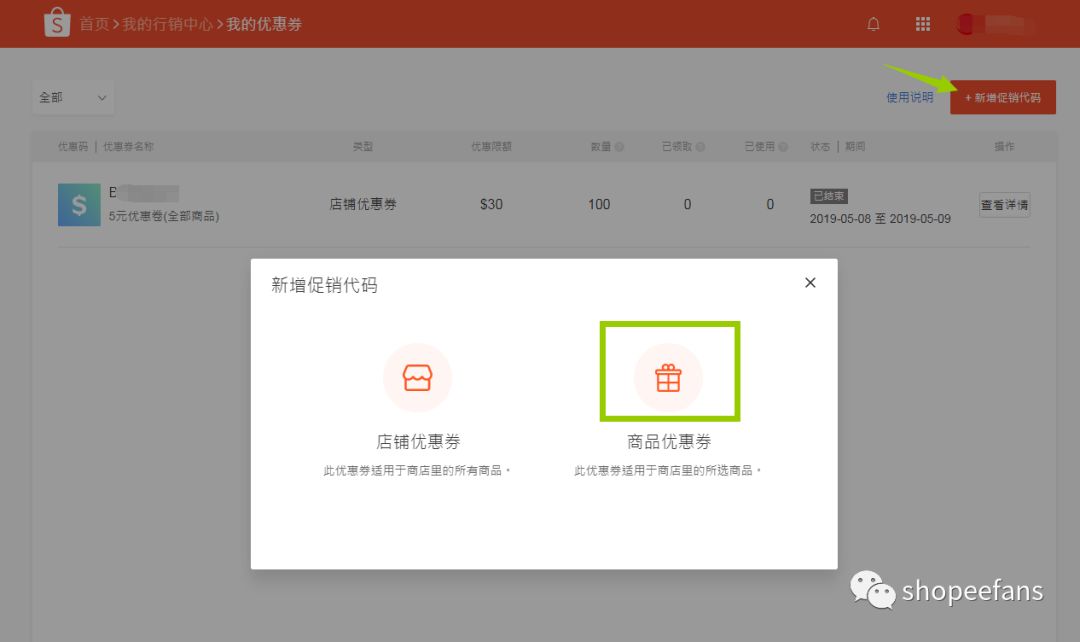Screen dimensions: 1080x642
Task: Open the notification bell
Action: pos(873,23)
